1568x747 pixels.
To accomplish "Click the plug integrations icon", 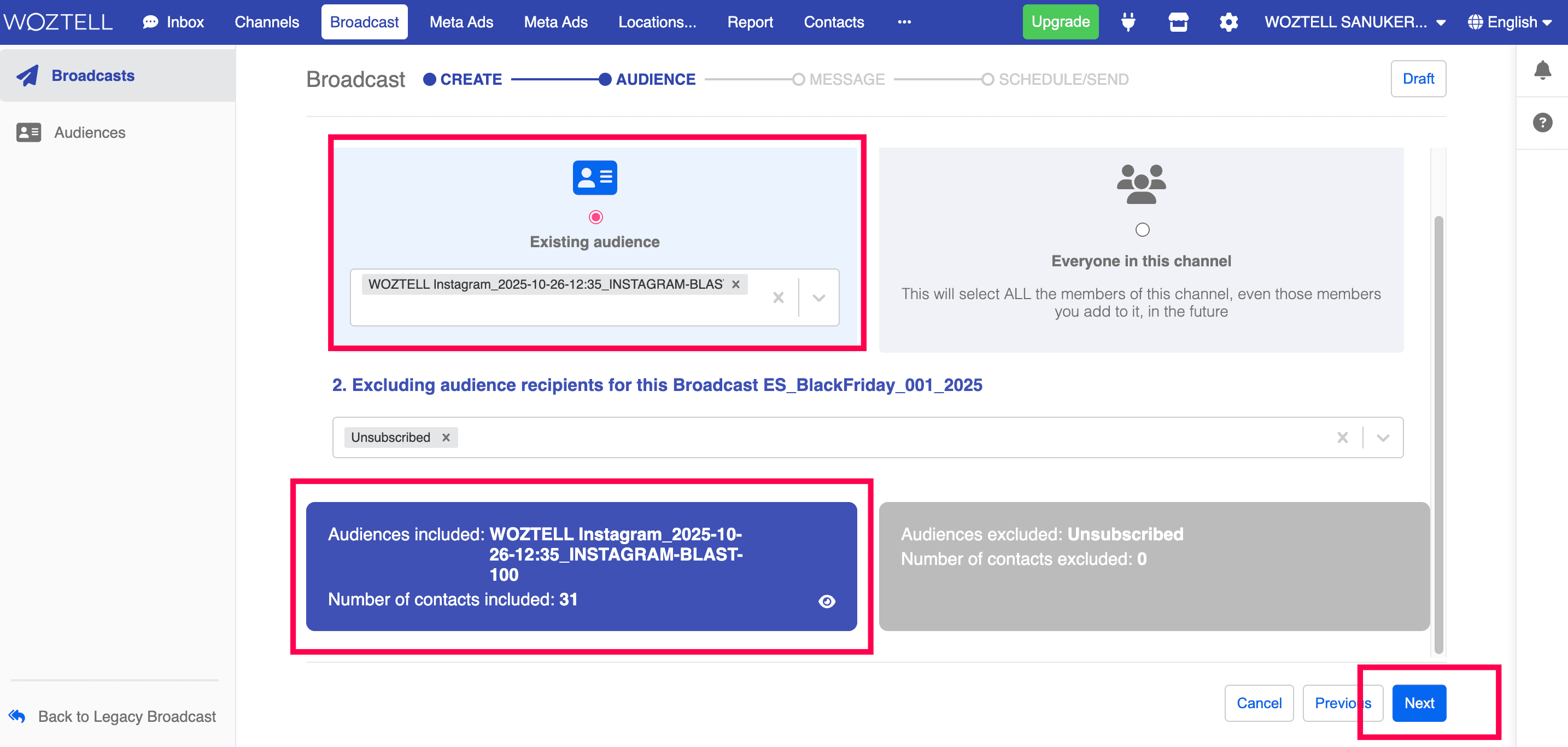I will [x=1128, y=22].
